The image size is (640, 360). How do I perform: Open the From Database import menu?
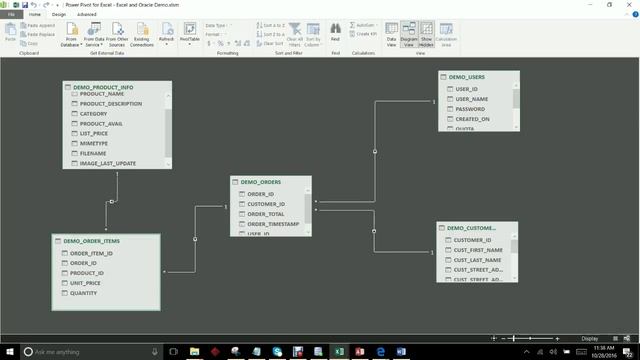71,35
